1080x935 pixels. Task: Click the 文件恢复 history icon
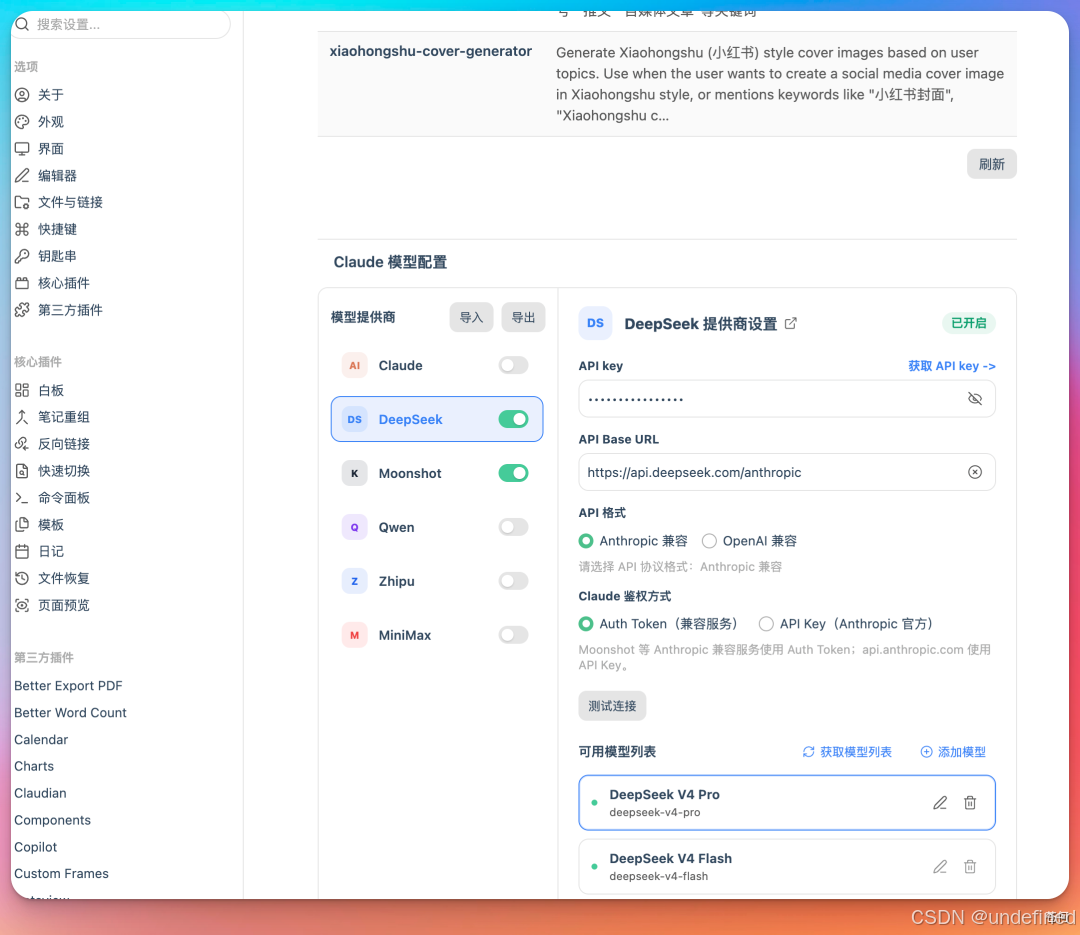[x=22, y=578]
